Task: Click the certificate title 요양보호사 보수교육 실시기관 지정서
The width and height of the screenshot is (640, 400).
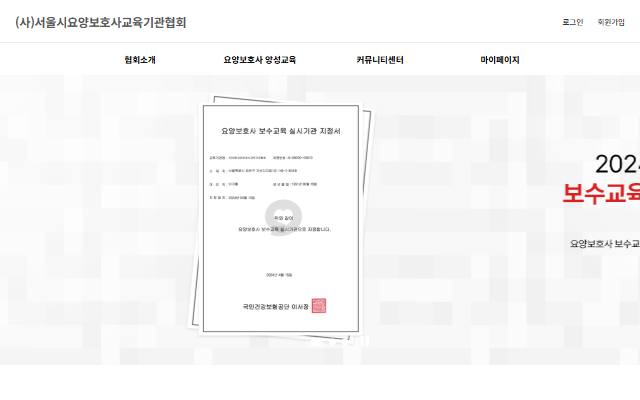Action: [x=281, y=131]
